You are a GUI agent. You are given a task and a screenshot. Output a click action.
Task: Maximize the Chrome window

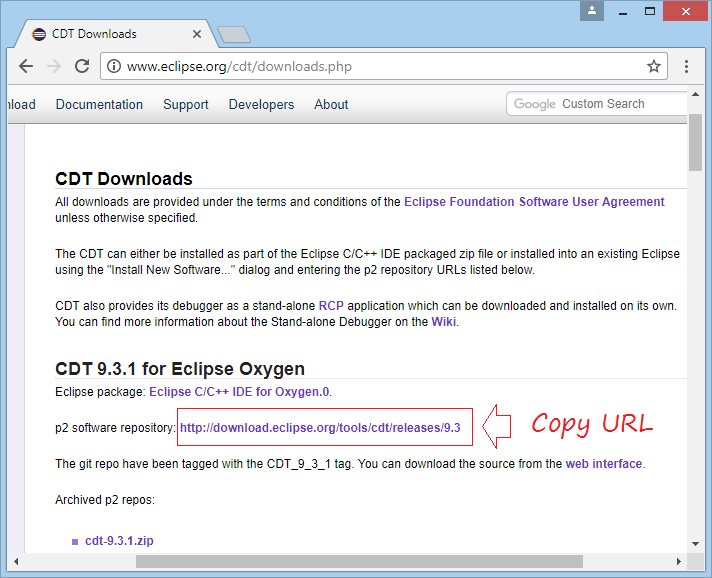point(650,11)
